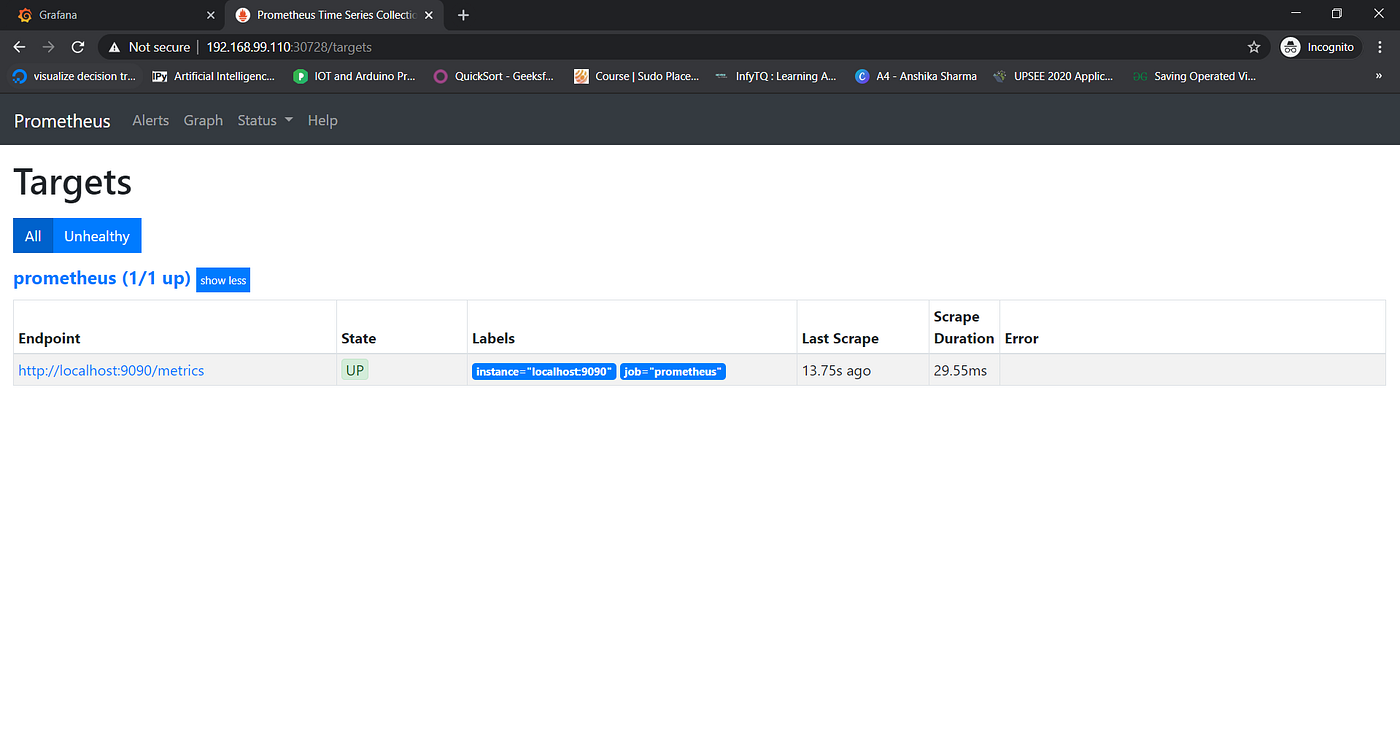Open the Alerts page in navbar
The height and width of the screenshot is (743, 1400).
click(151, 120)
